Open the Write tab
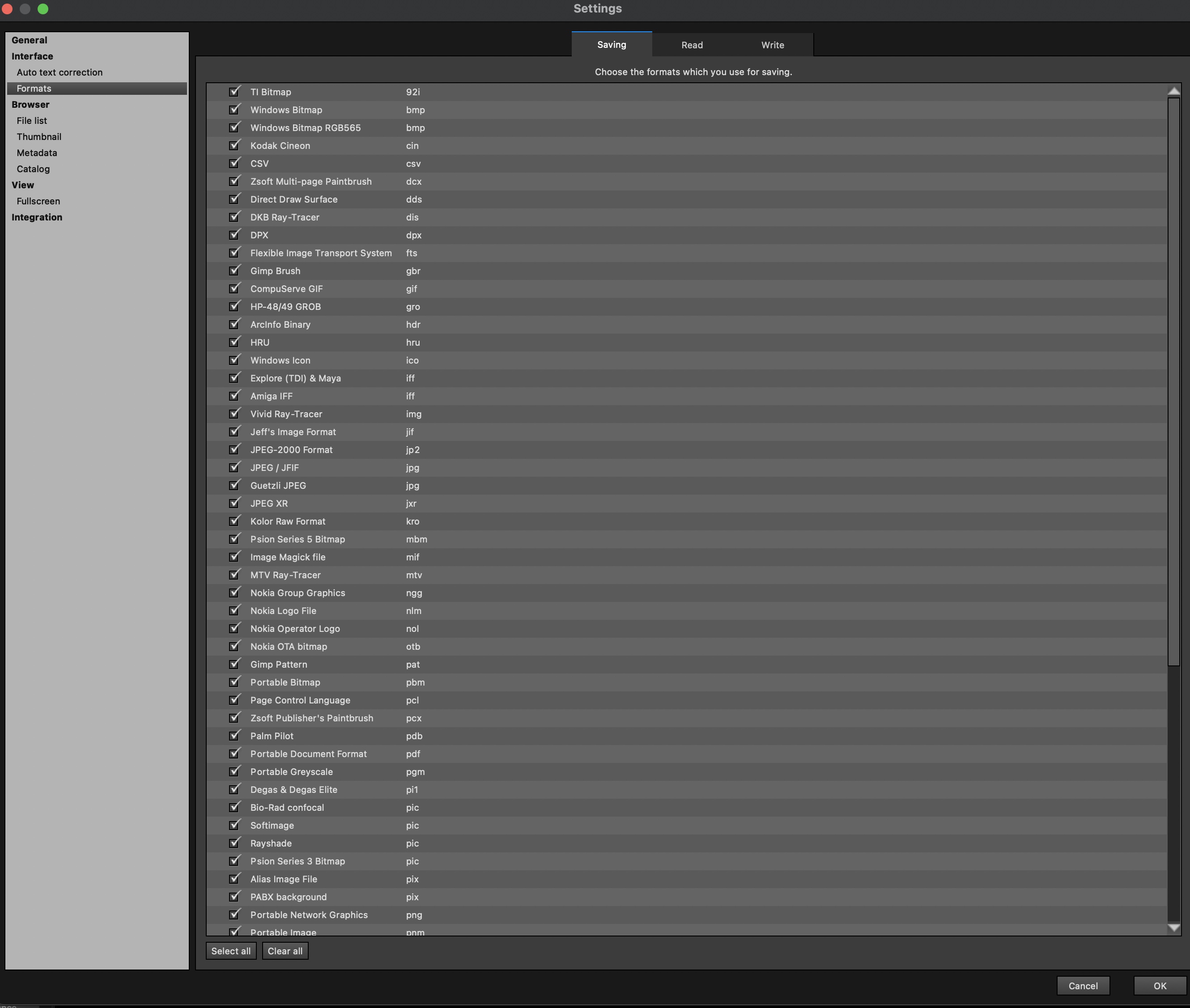The width and height of the screenshot is (1190, 1008). pos(772,45)
